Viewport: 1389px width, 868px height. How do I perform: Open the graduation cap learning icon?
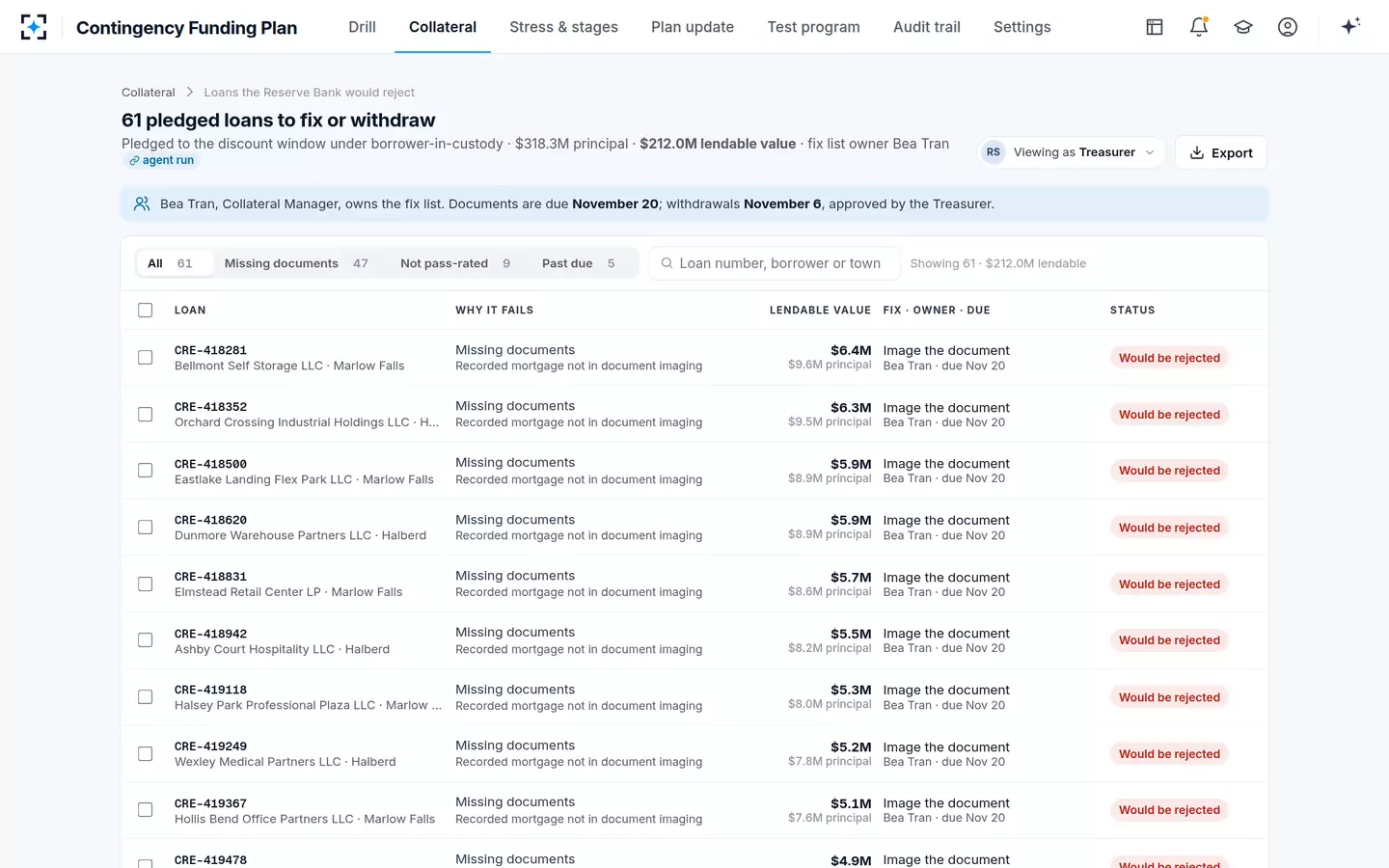tap(1243, 27)
